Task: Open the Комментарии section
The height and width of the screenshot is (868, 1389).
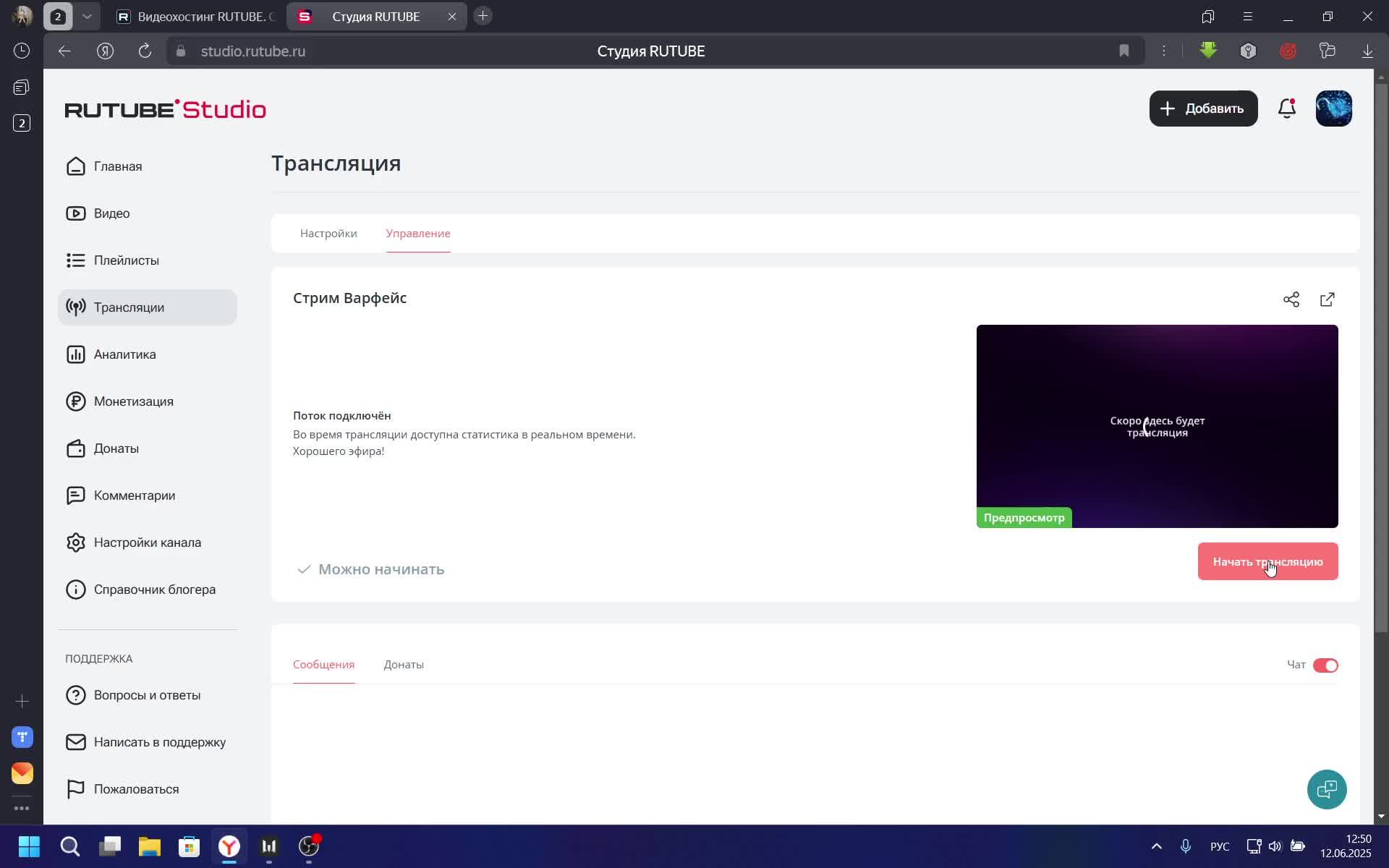Action: (x=135, y=495)
